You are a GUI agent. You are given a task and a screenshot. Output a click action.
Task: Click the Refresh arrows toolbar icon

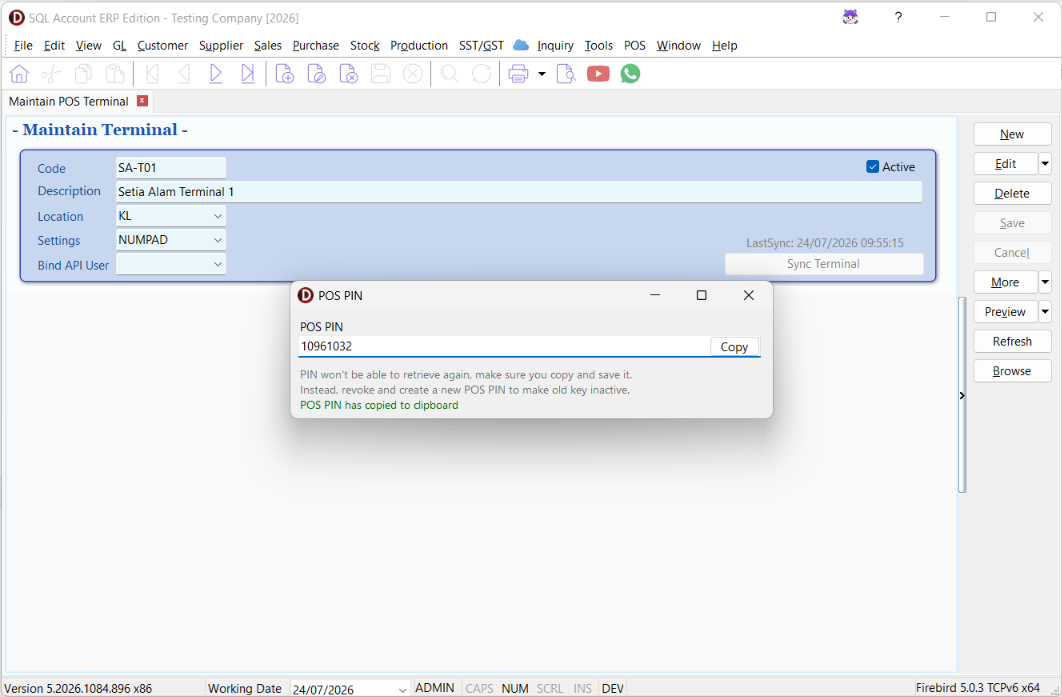tap(481, 74)
